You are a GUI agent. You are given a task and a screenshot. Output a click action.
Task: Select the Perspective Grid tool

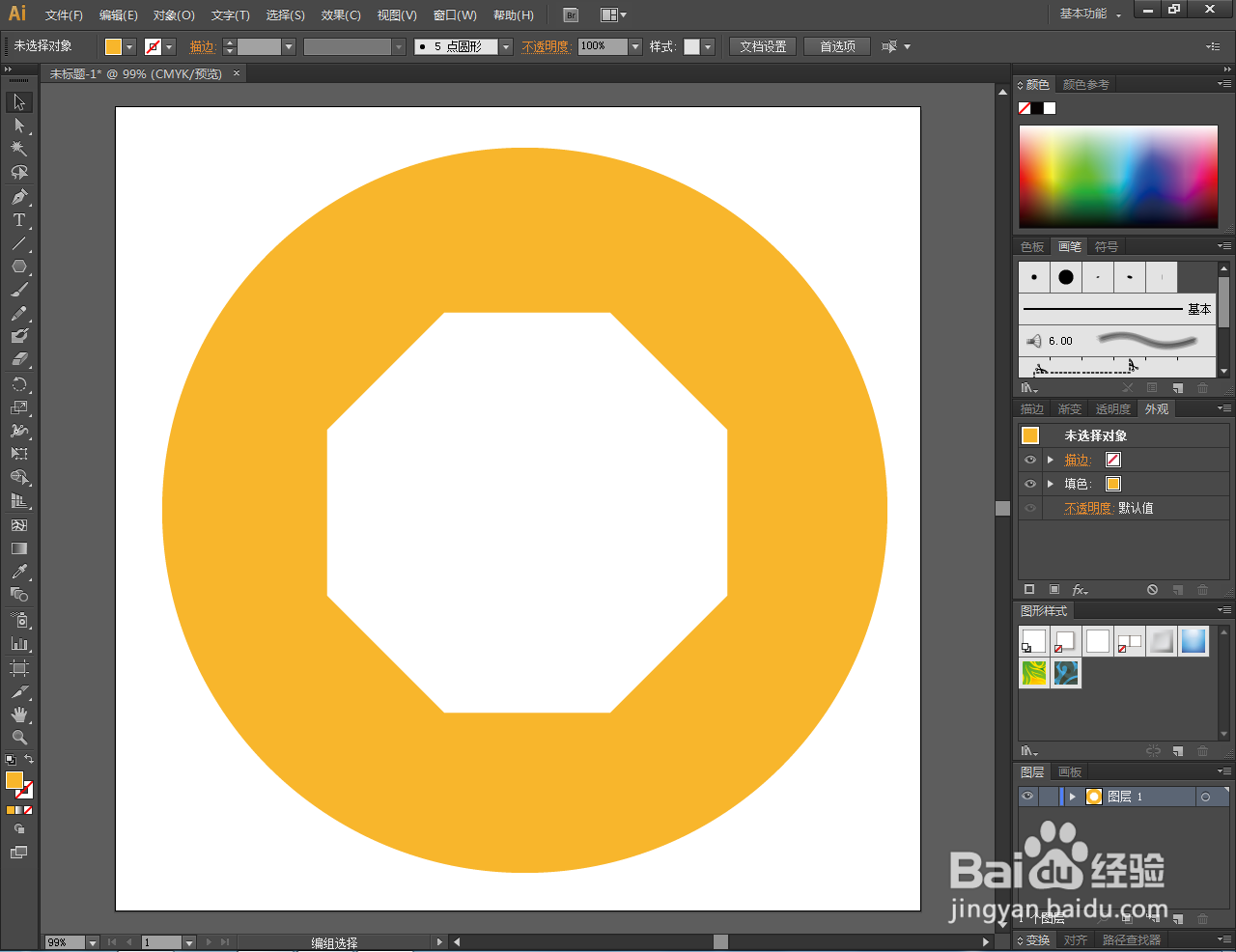(x=19, y=501)
